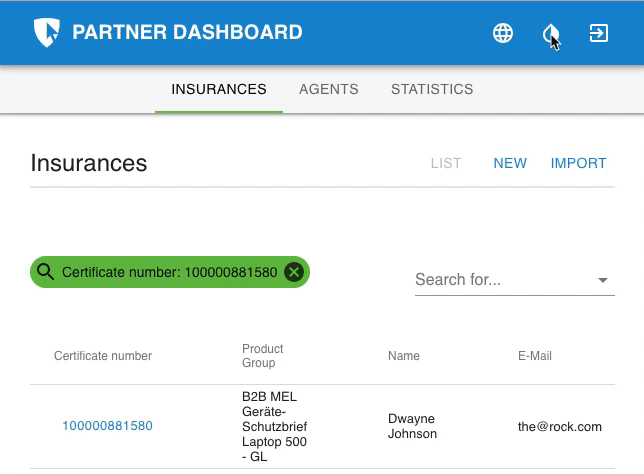Screen dimensions: 644x474
Task: Click the Name column header
Action: (404, 356)
